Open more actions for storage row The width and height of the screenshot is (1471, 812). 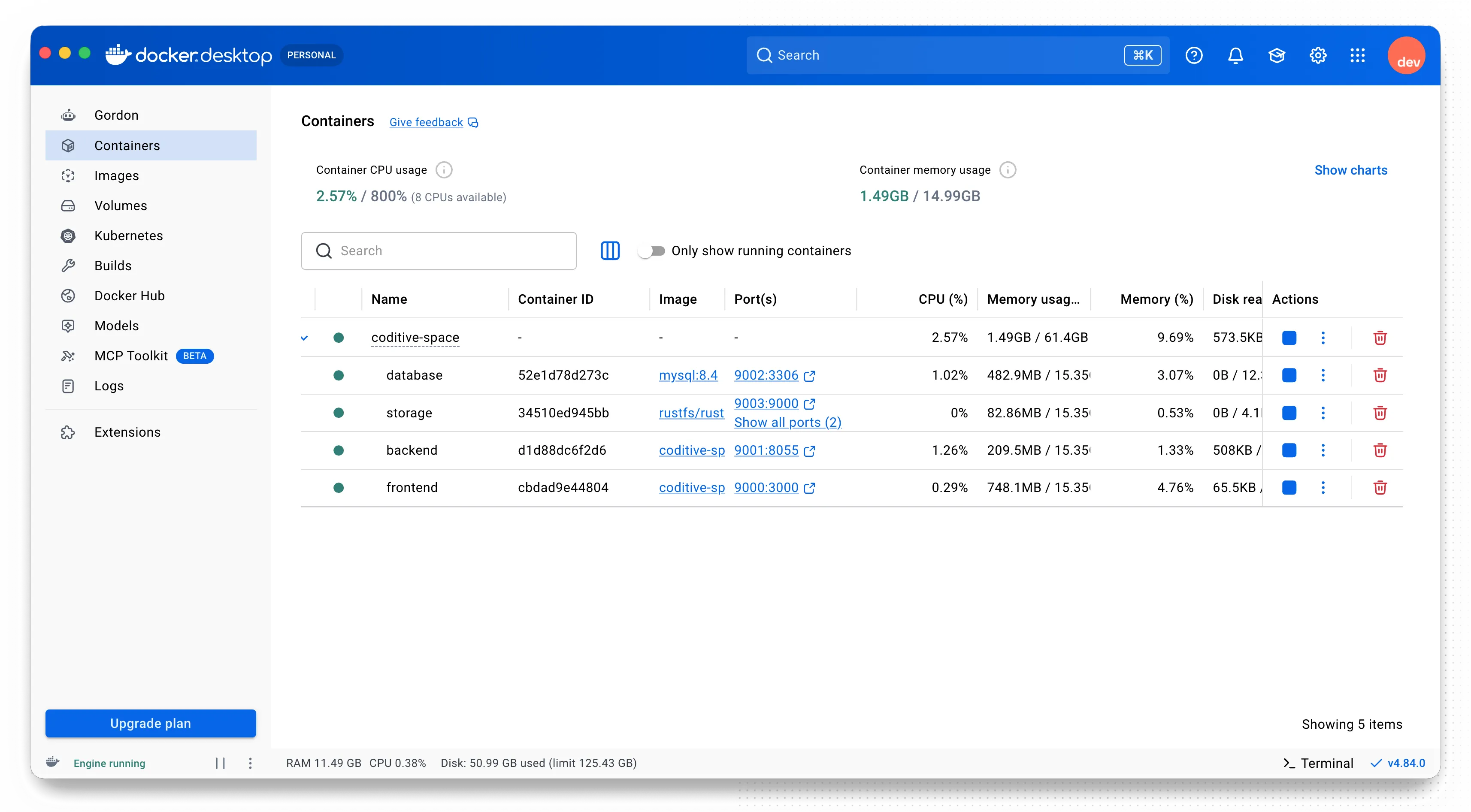click(x=1323, y=413)
